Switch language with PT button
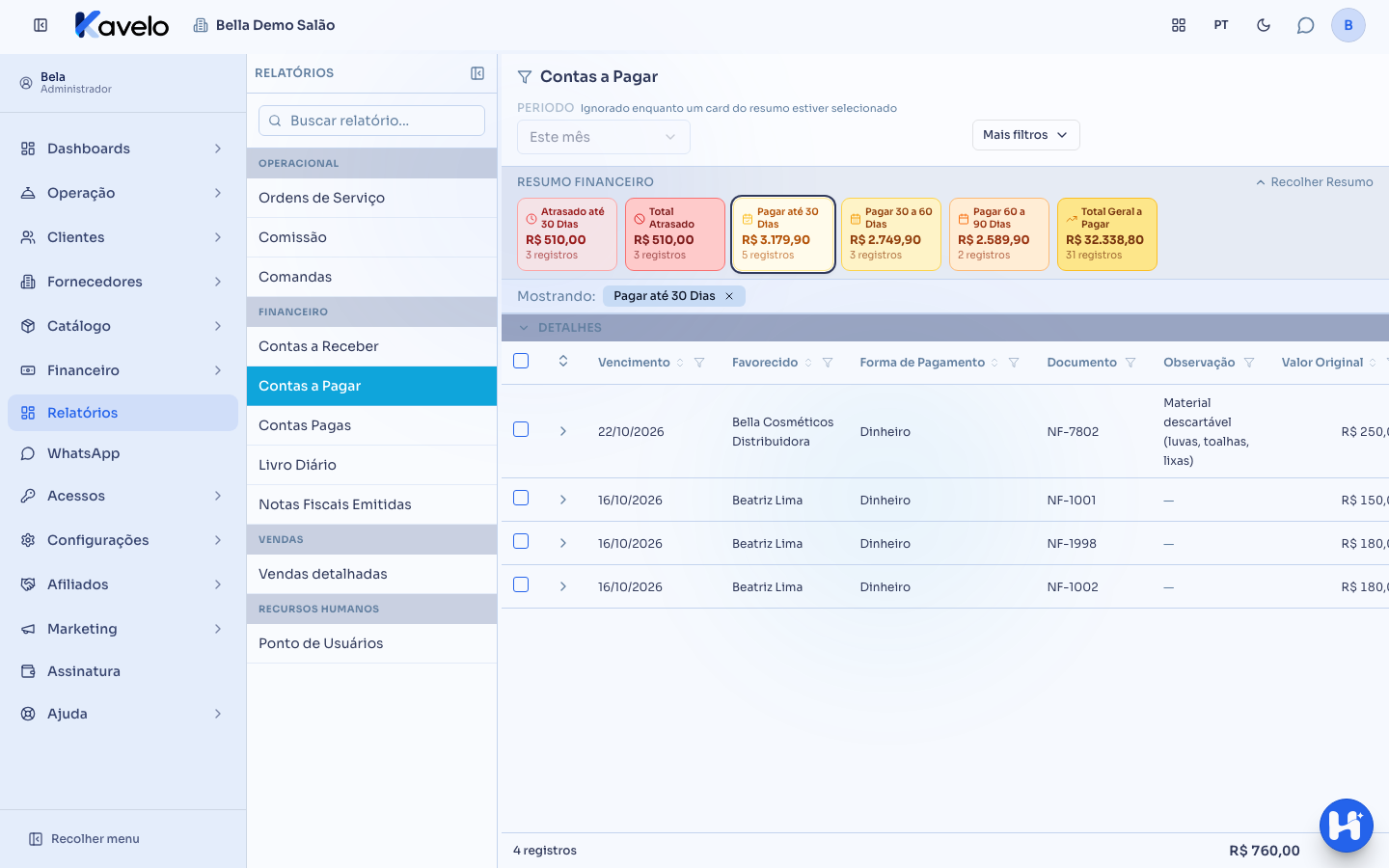This screenshot has height=868, width=1389. (x=1221, y=25)
